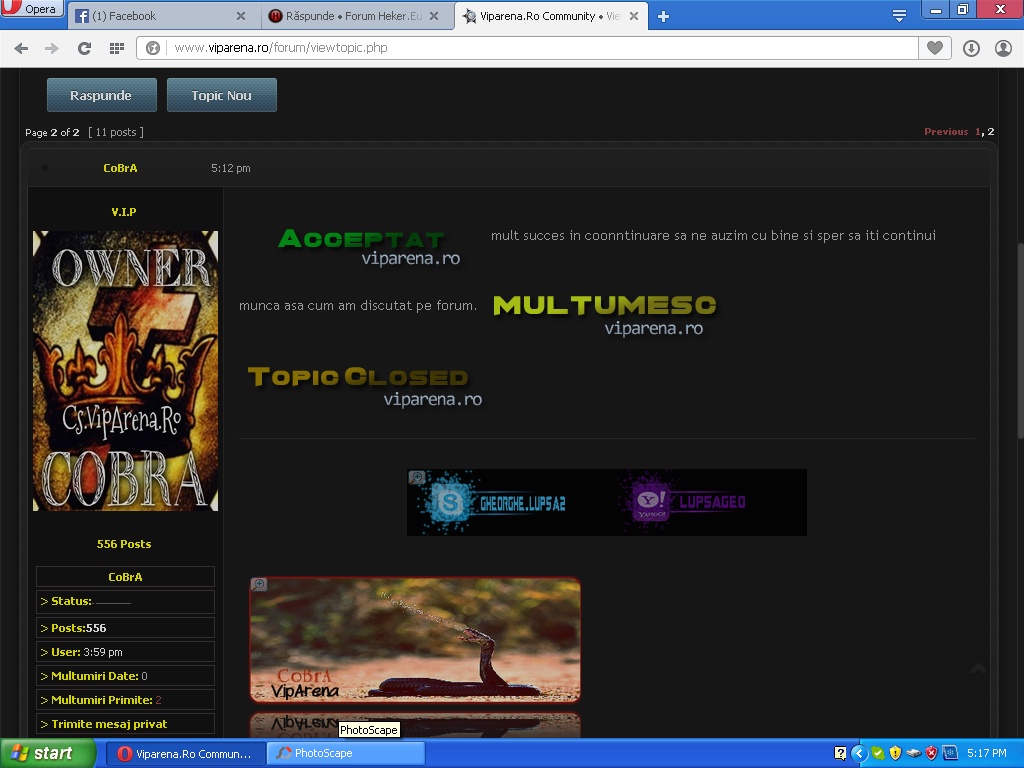Viewport: 1024px width, 768px height.
Task: Click the site info globe icon
Action: [x=153, y=48]
